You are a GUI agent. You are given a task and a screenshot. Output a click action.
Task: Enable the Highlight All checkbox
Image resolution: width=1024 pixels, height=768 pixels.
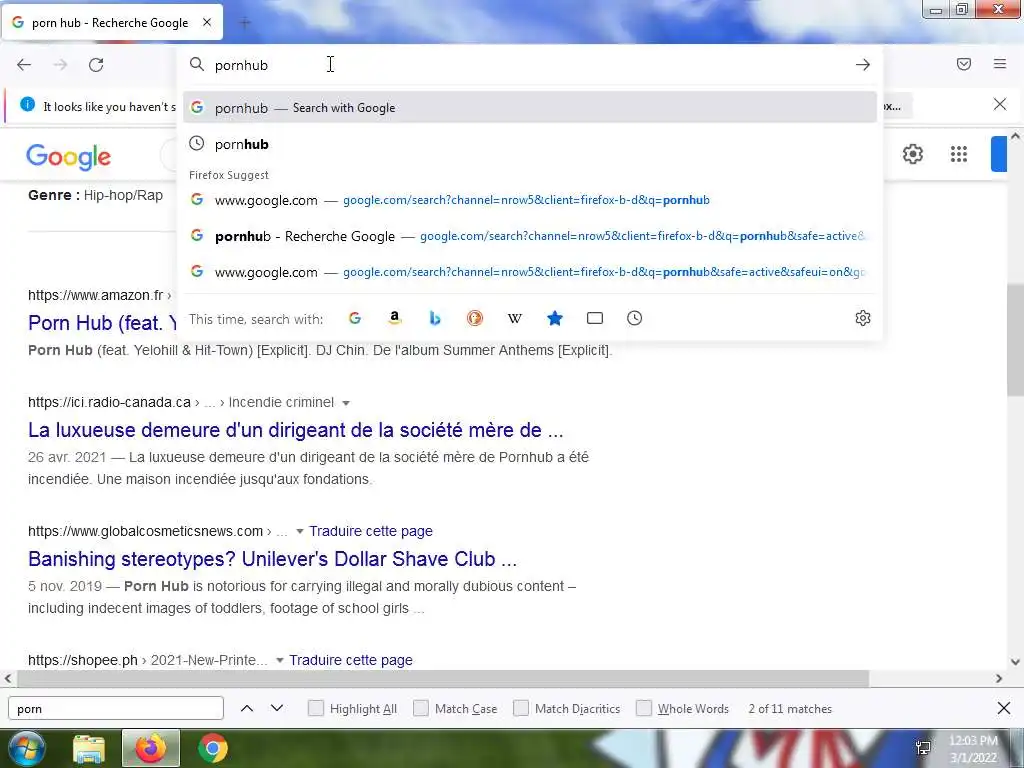coord(315,708)
